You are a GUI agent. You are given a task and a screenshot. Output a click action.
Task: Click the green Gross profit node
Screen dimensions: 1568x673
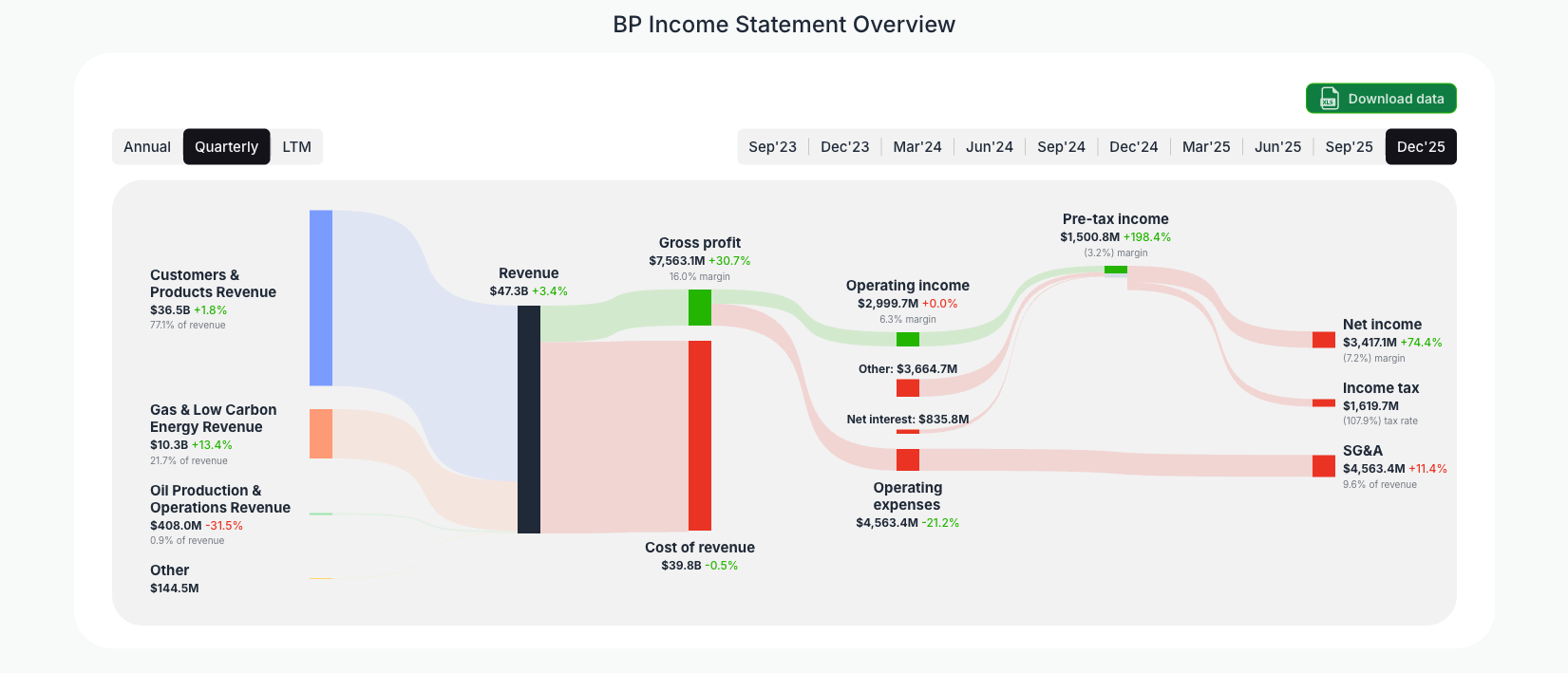coord(700,306)
